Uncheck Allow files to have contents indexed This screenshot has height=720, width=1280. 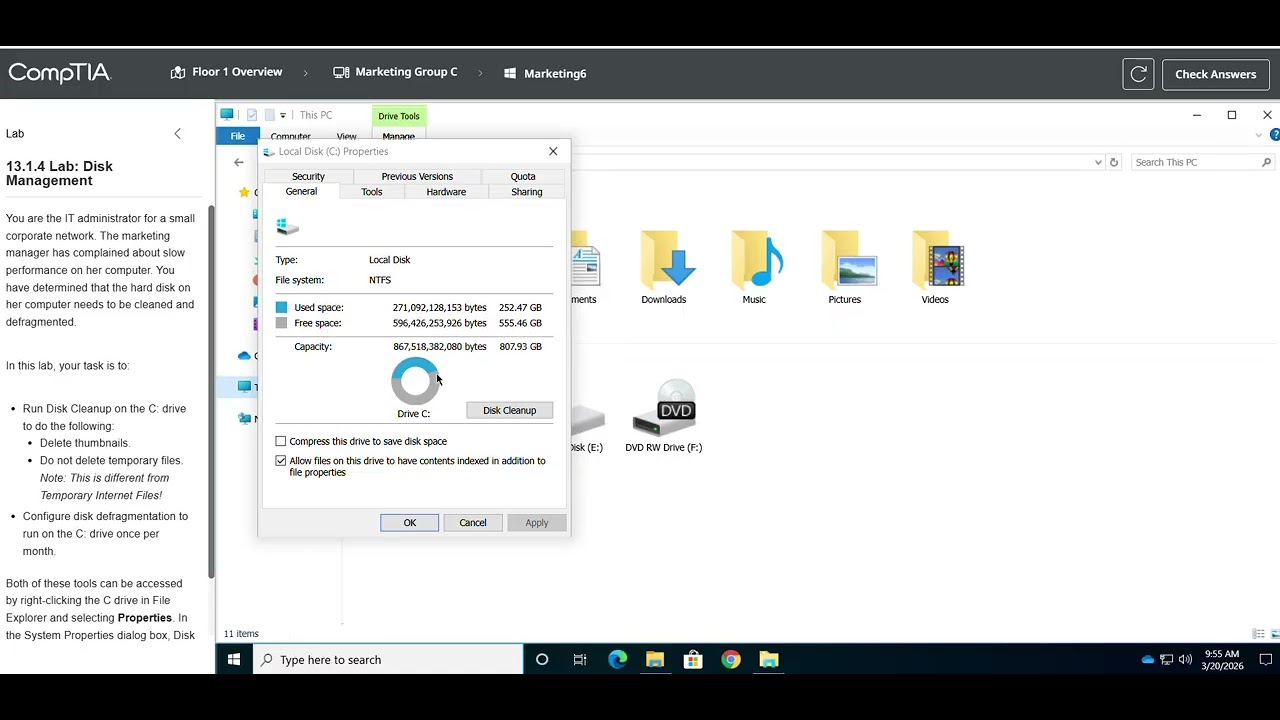(x=281, y=461)
